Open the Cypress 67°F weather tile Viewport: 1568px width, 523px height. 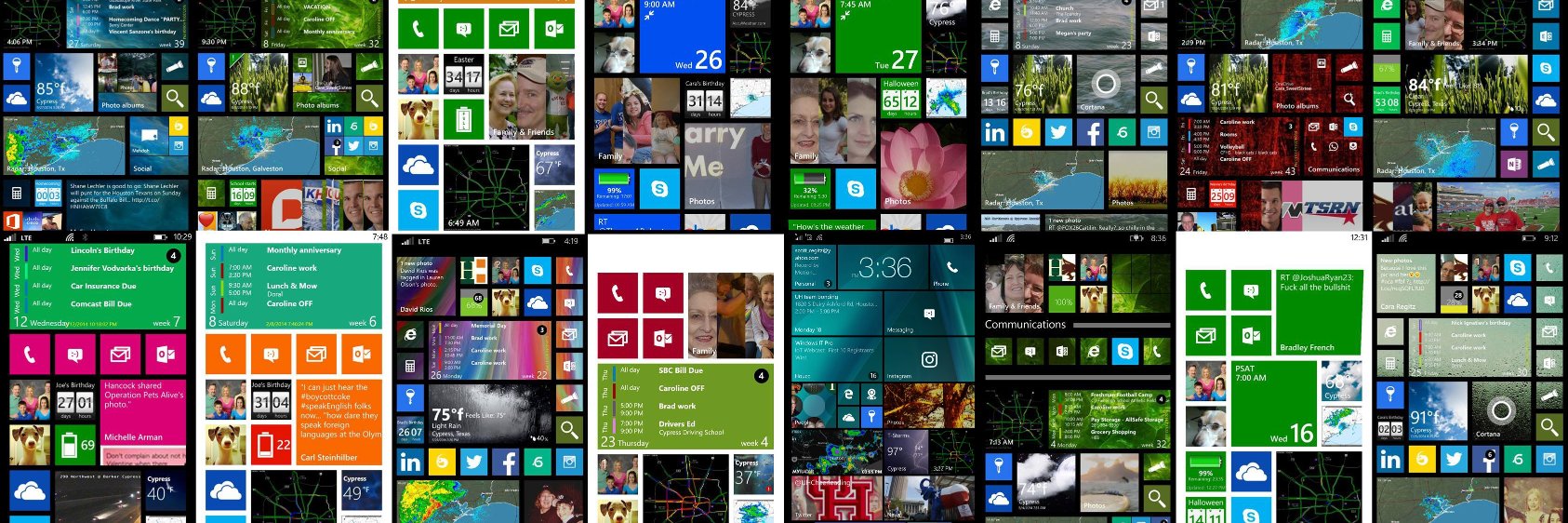point(554,164)
